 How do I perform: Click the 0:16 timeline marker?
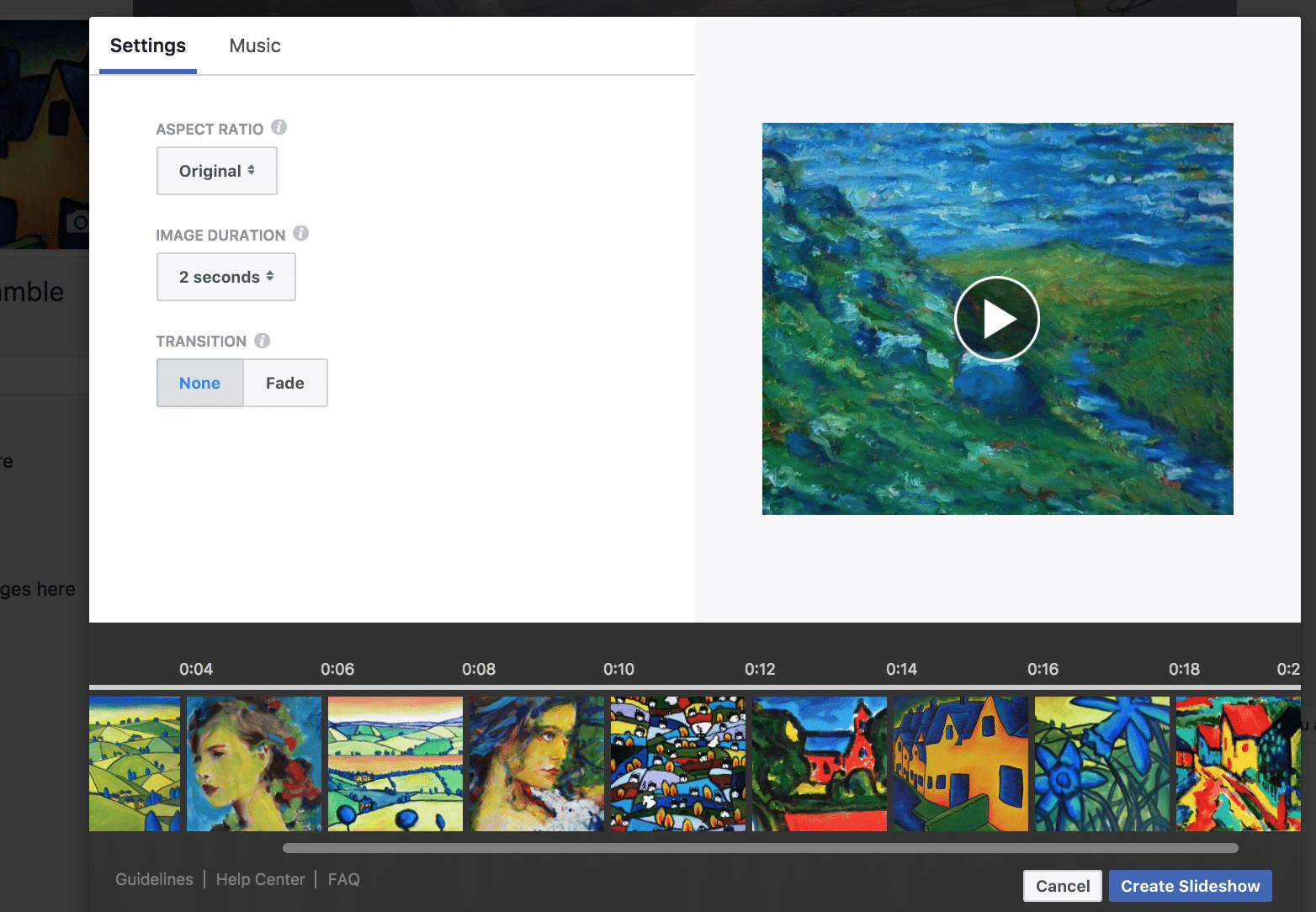coord(1043,669)
